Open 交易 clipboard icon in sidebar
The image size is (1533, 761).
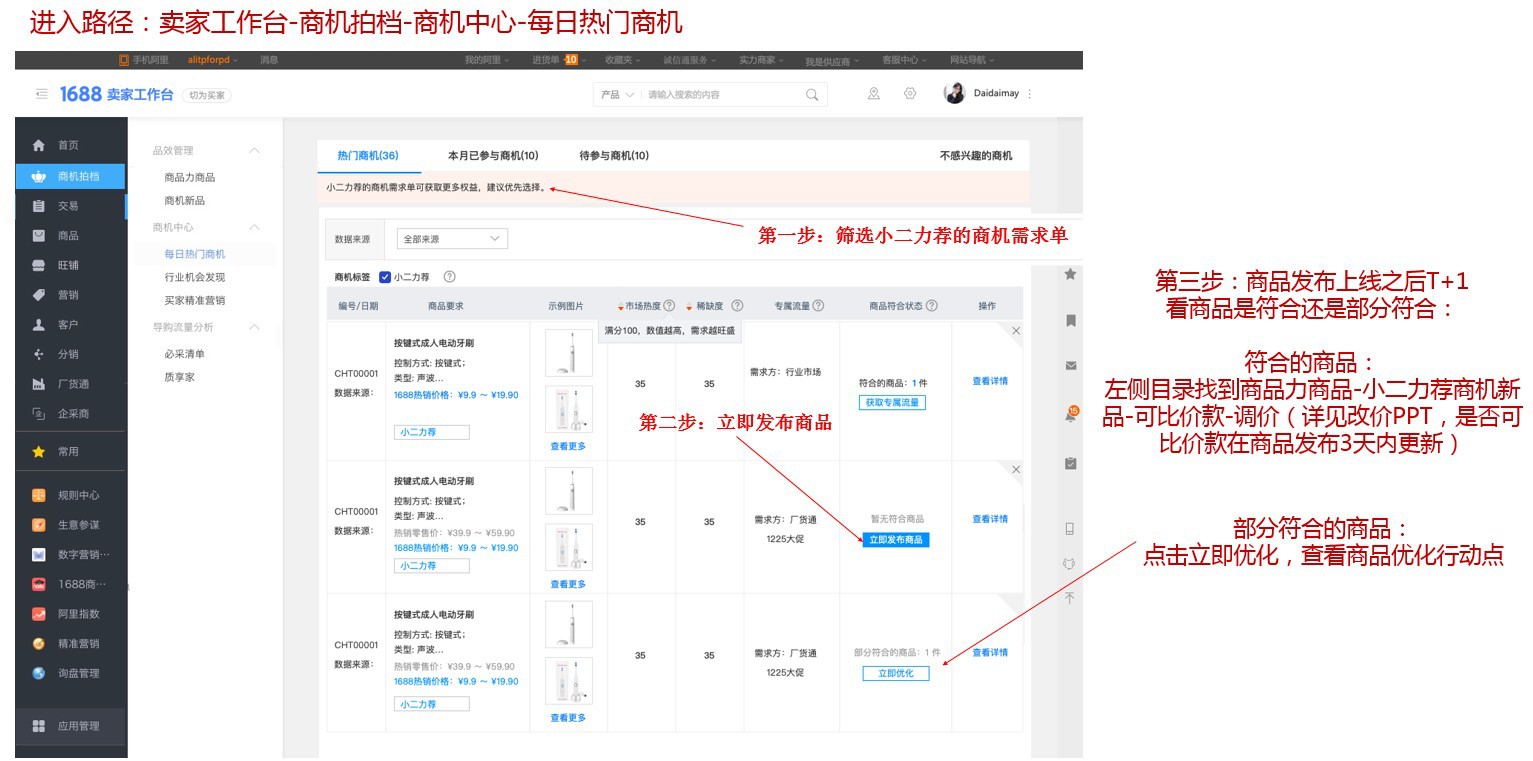(39, 206)
